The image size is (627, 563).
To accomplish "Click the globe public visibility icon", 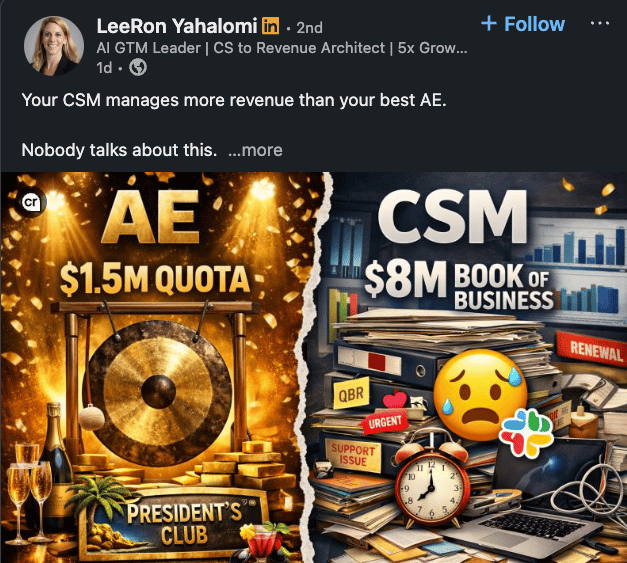I will pyautogui.click(x=138, y=67).
